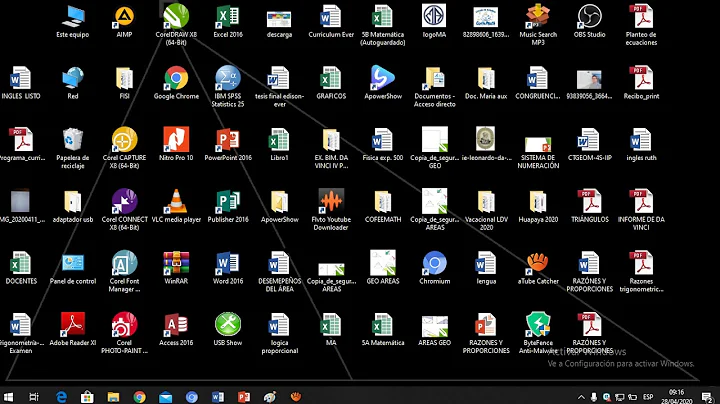
Task: Select the GRAFICOS Excel file
Action: pyautogui.click(x=331, y=83)
